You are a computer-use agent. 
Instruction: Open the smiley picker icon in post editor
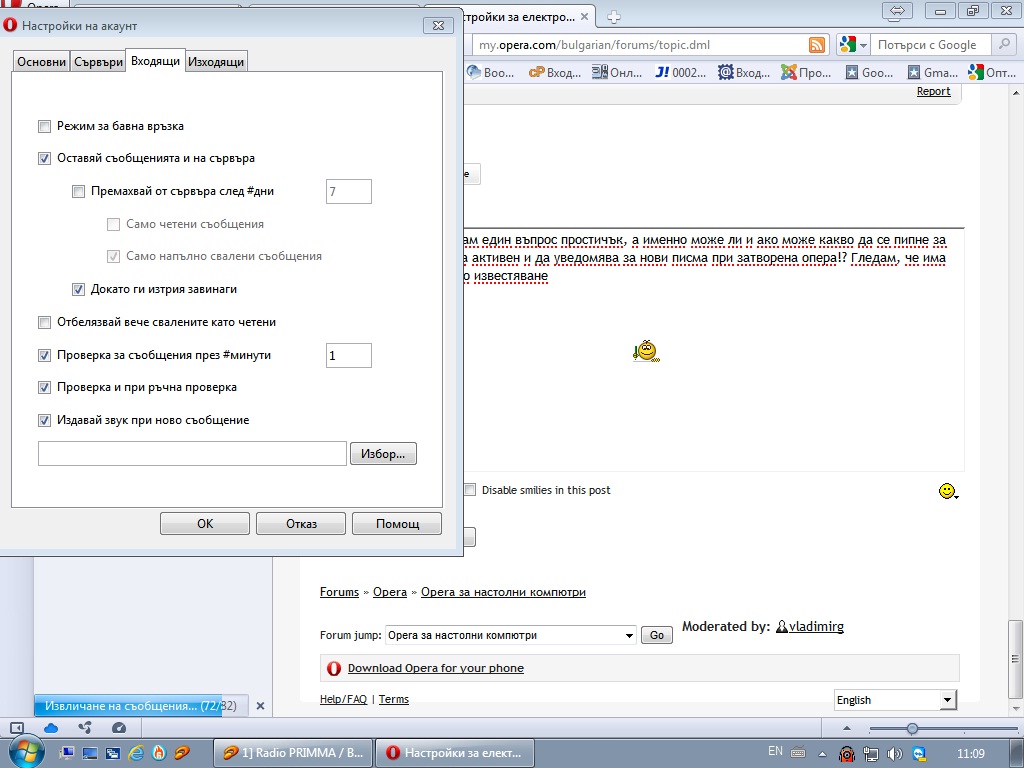tap(947, 490)
